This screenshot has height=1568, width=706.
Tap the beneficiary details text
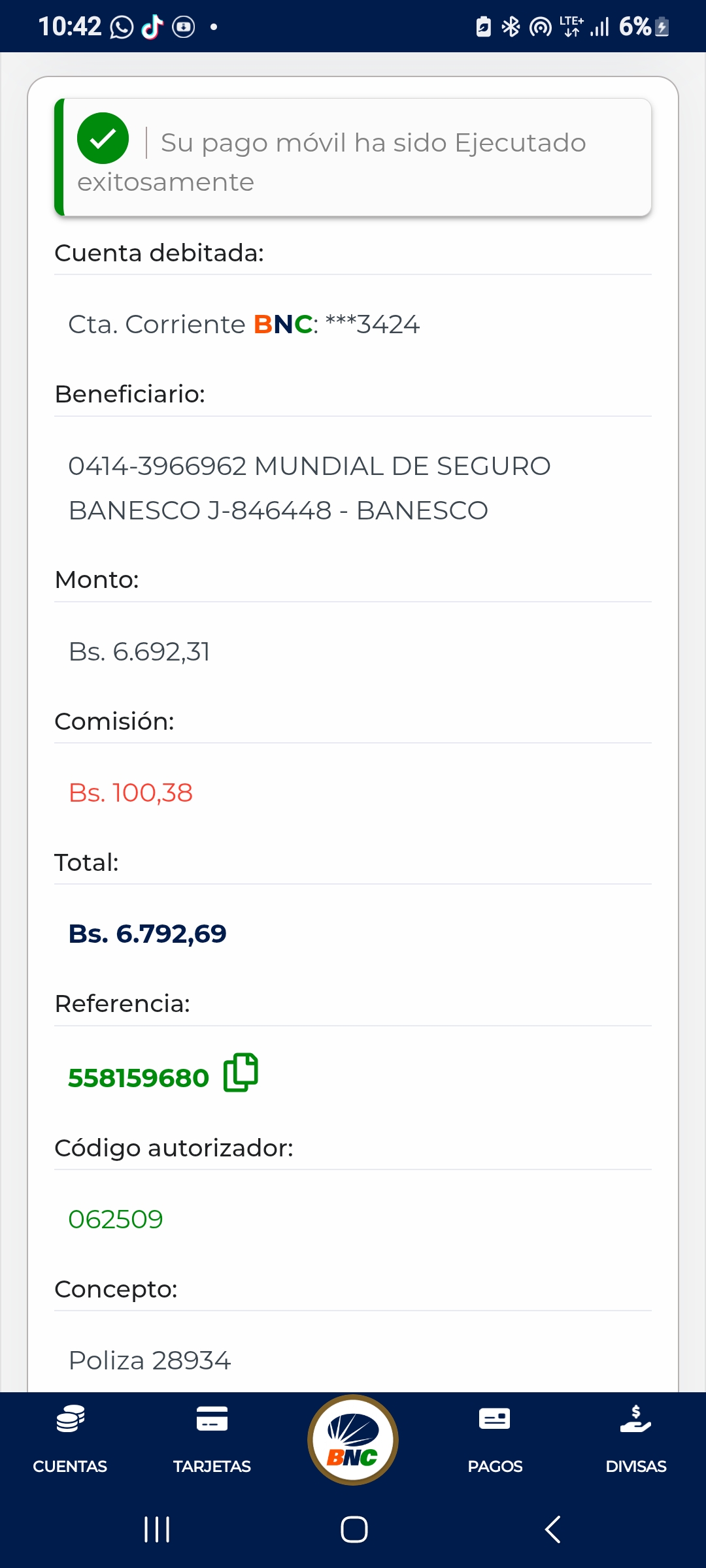click(x=309, y=488)
